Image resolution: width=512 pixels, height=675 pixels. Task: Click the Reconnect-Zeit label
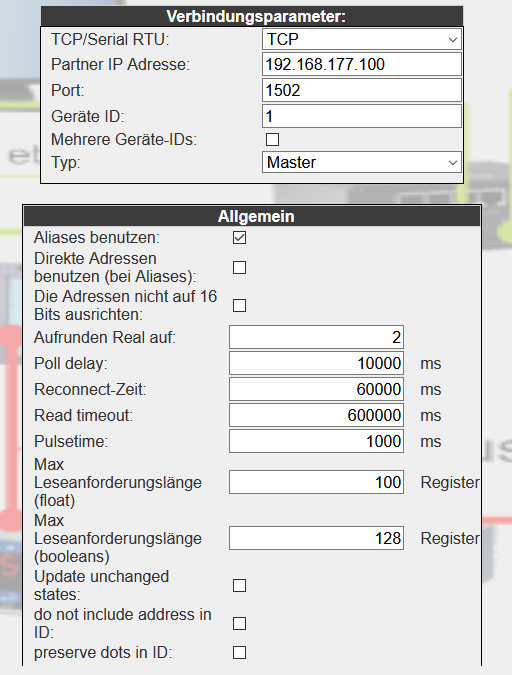tap(90, 389)
